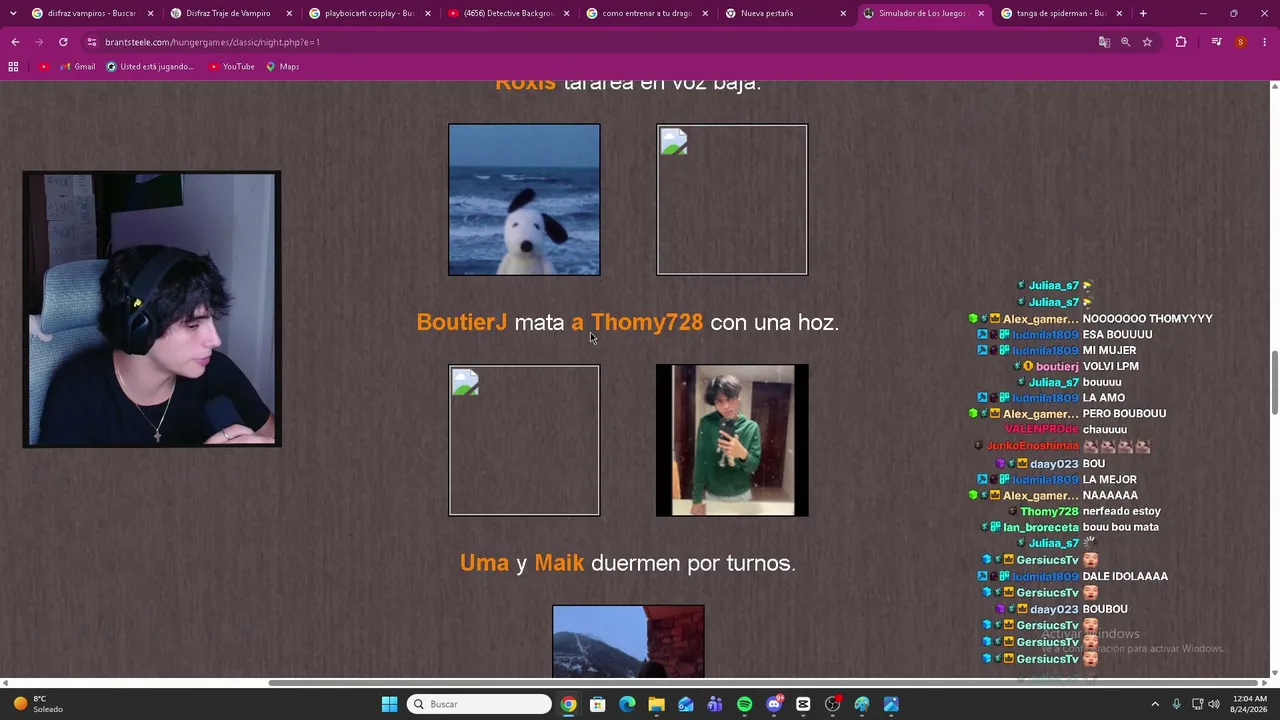The height and width of the screenshot is (720, 1280).
Task: Open the zoom control in address bar
Action: pos(1125,42)
